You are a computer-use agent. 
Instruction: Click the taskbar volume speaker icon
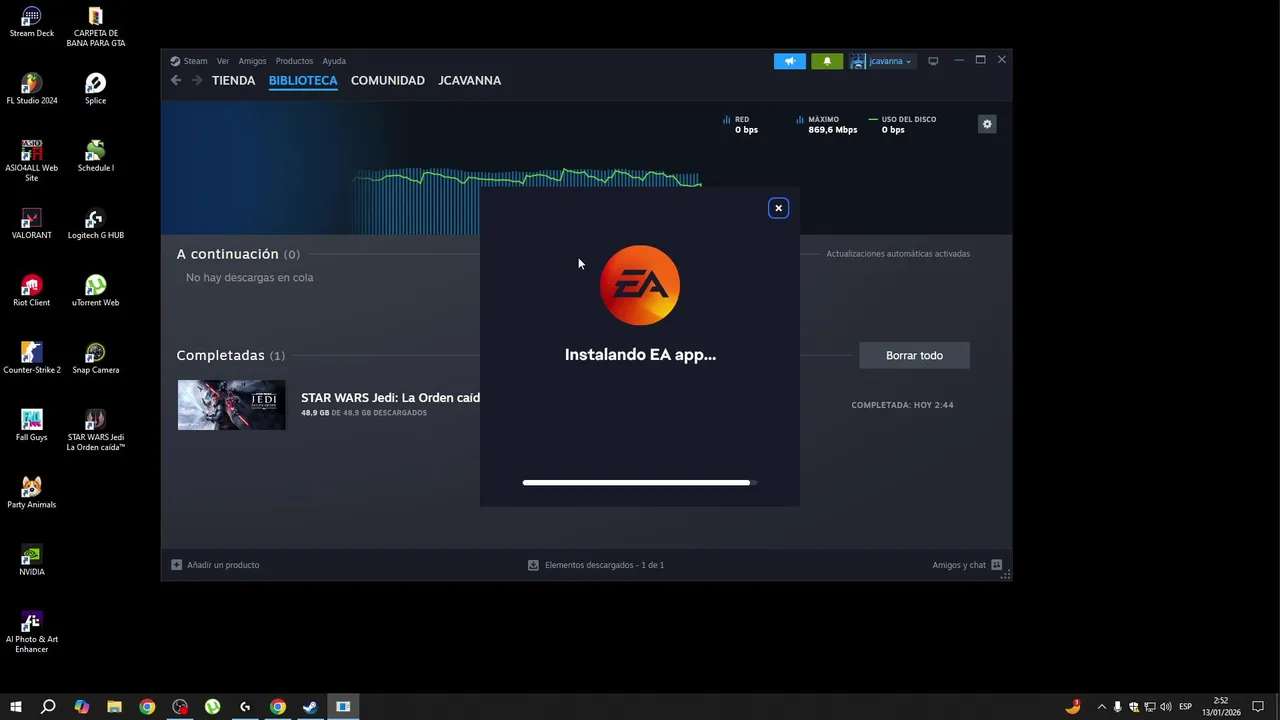tap(1166, 707)
